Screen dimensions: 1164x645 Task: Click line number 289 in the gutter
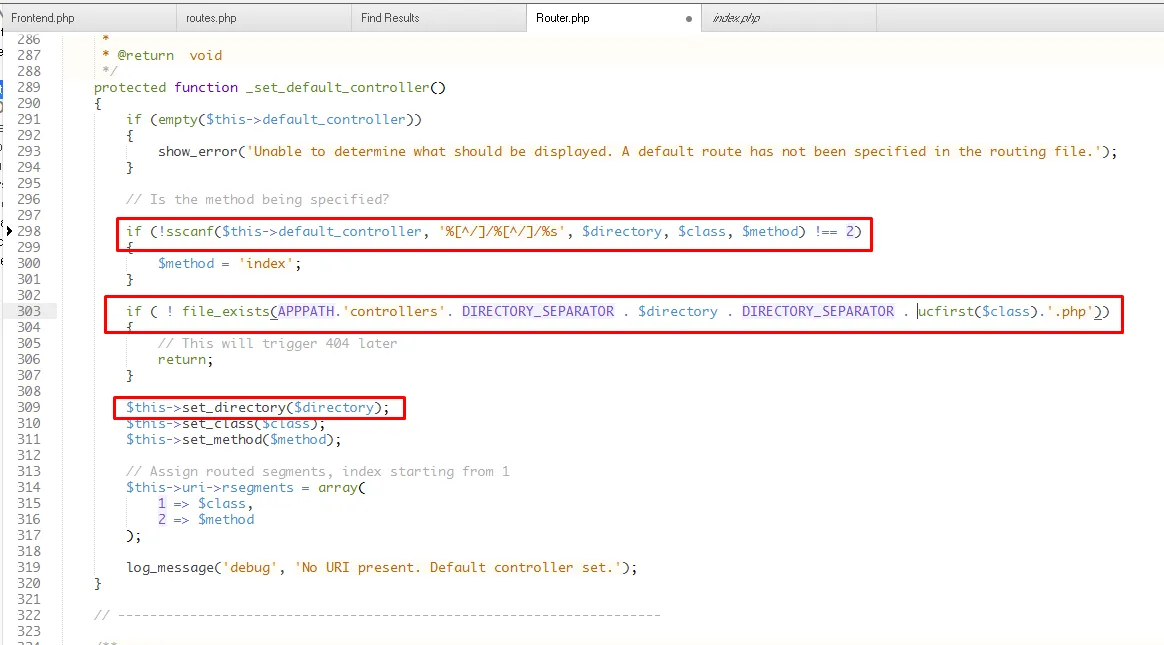click(29, 87)
